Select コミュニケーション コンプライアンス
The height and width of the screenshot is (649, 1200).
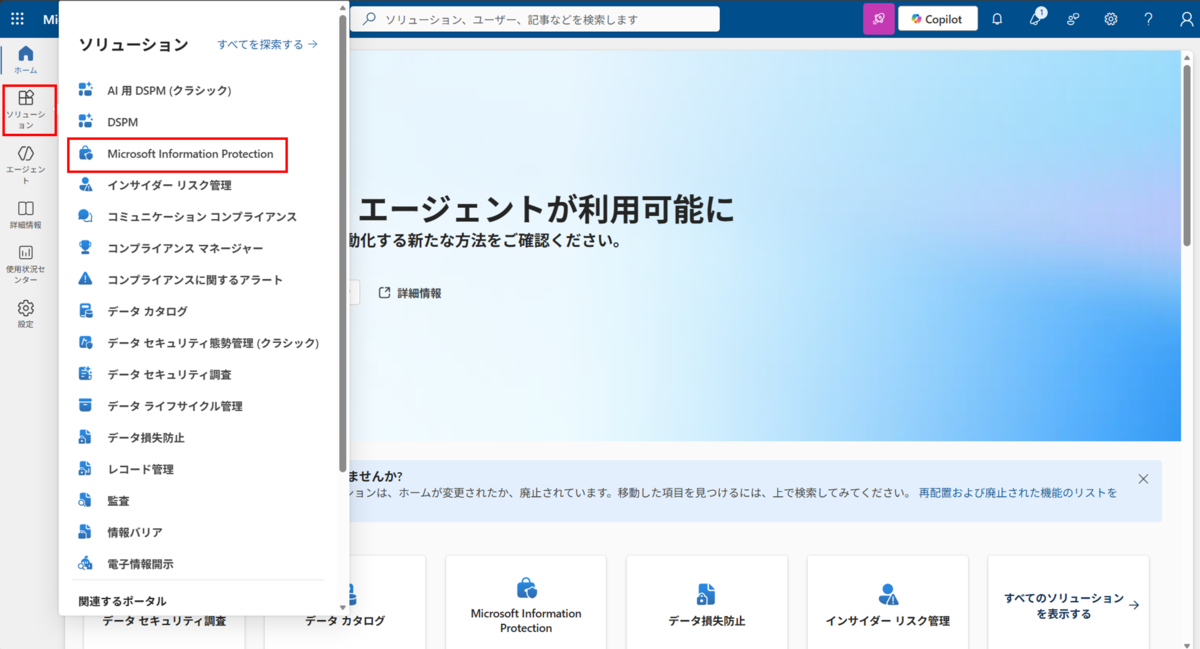[x=202, y=216]
